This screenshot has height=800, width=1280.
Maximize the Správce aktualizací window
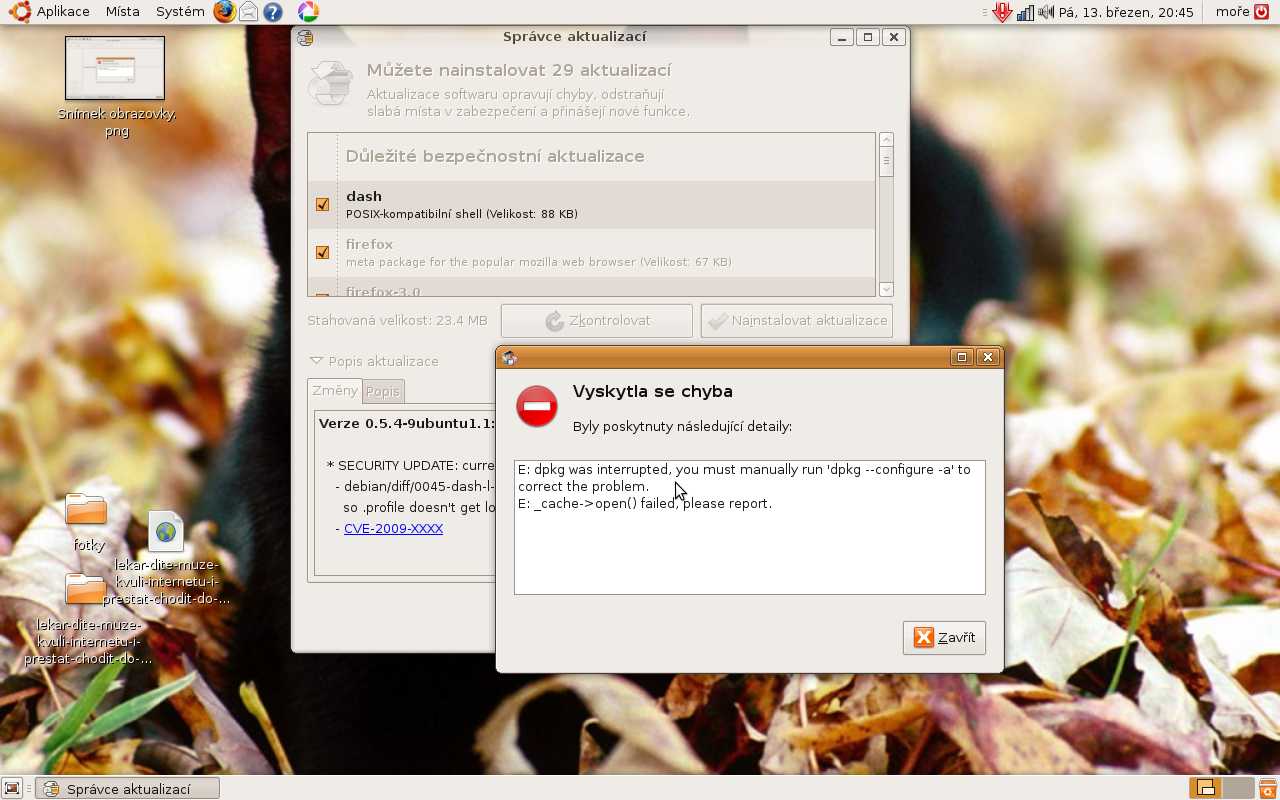(x=868, y=37)
